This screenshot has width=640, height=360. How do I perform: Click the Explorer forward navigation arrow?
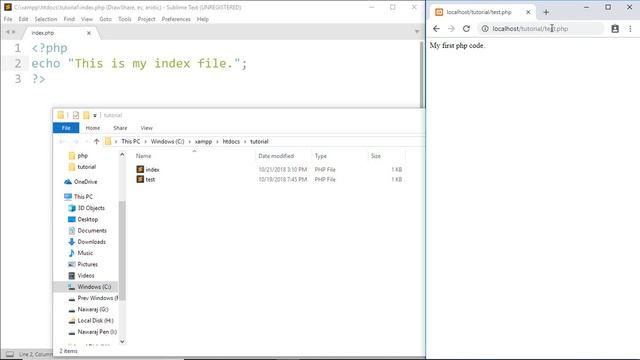click(76, 142)
